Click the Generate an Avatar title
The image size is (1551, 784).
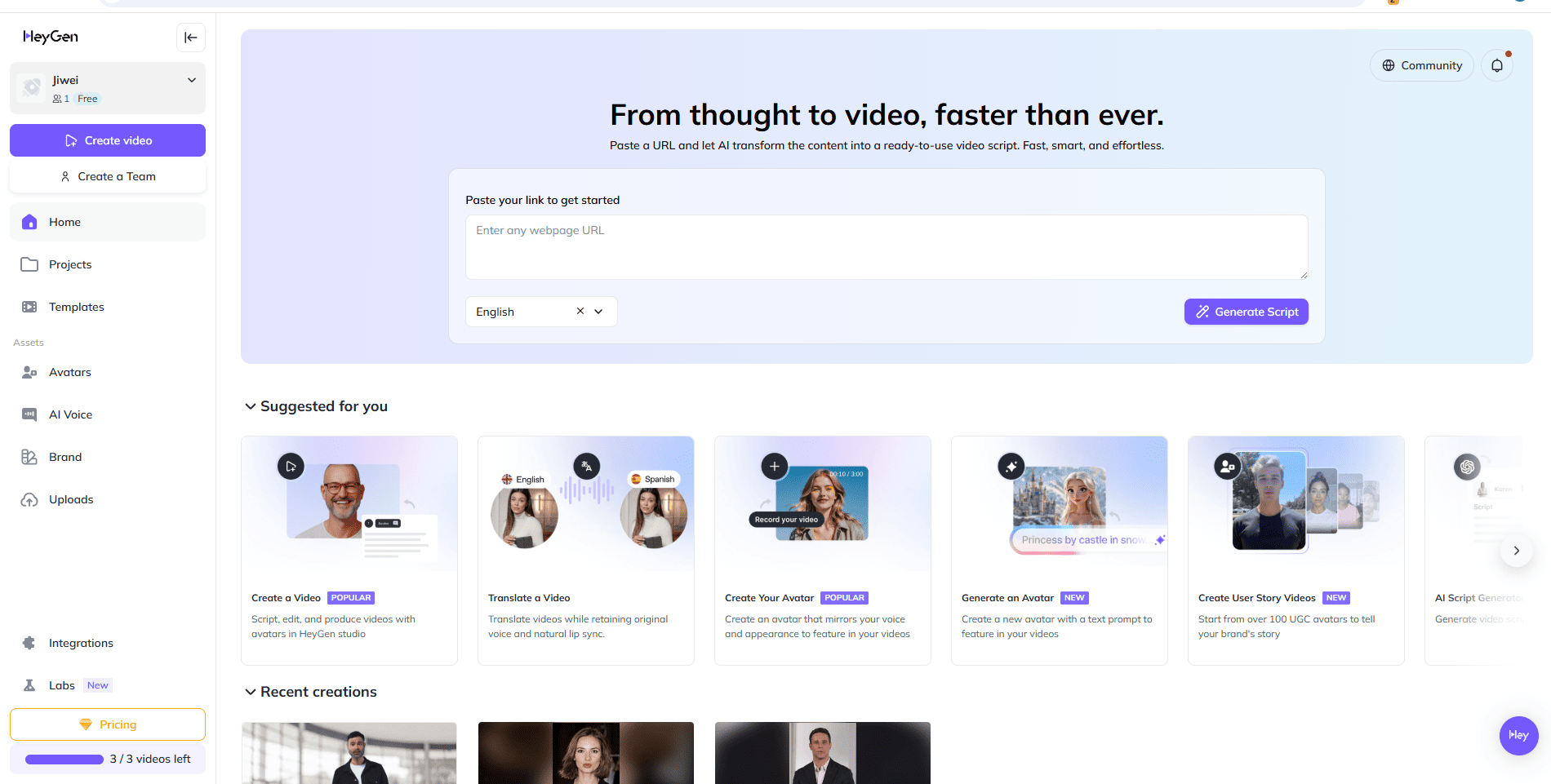point(1007,598)
